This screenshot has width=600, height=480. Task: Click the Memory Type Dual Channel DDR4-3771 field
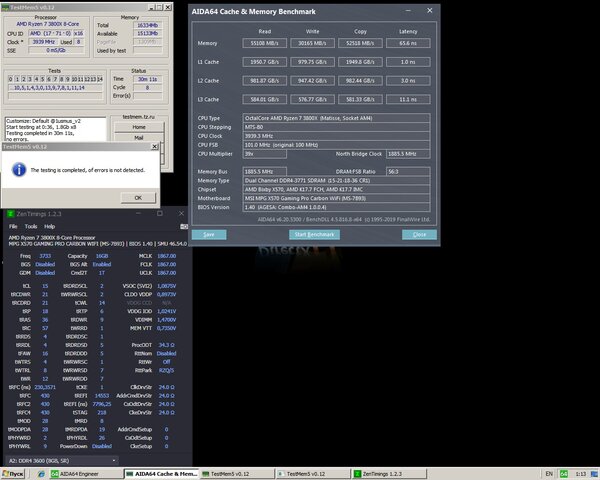click(336, 181)
